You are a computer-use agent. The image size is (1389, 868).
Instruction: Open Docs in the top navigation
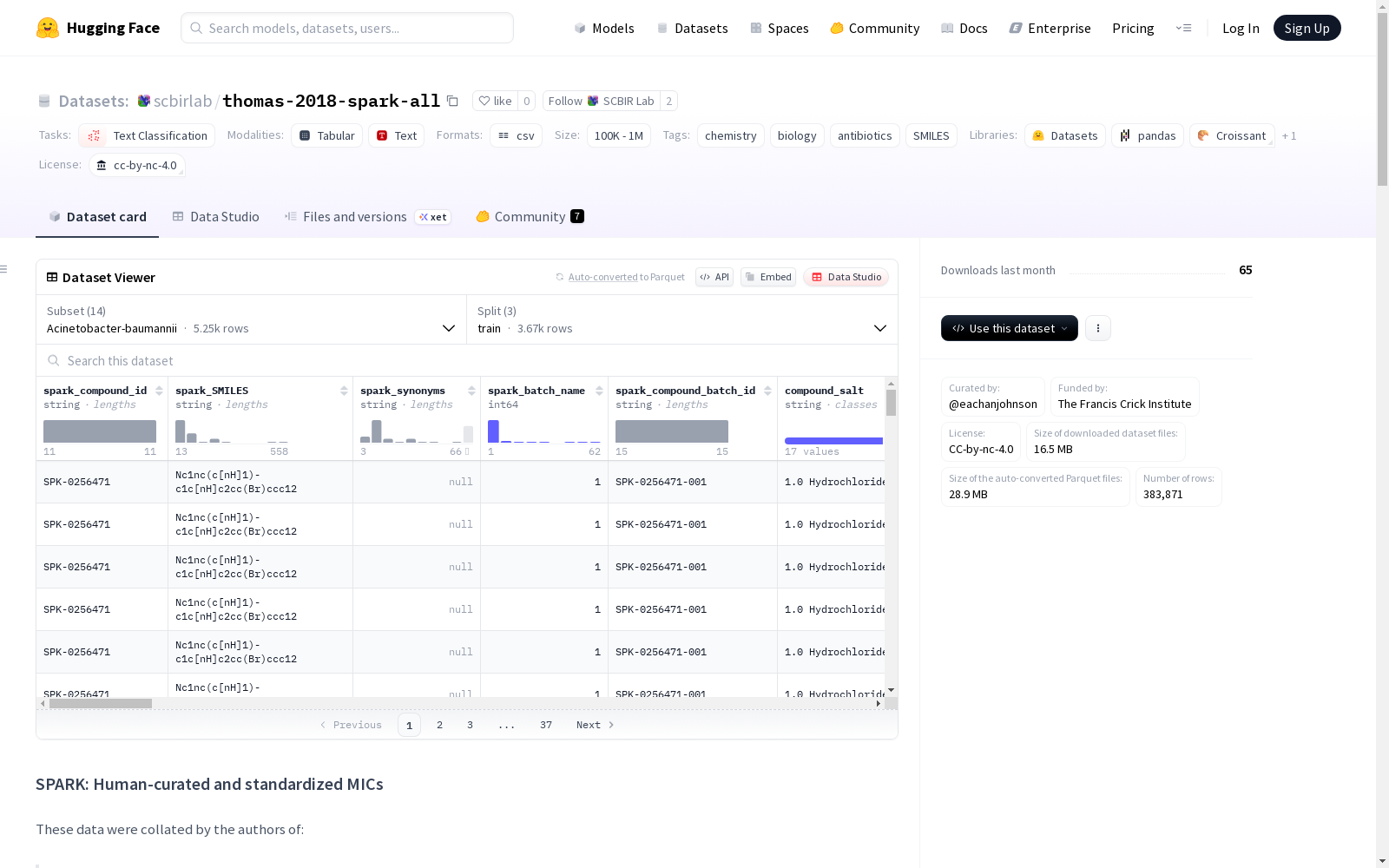[964, 28]
